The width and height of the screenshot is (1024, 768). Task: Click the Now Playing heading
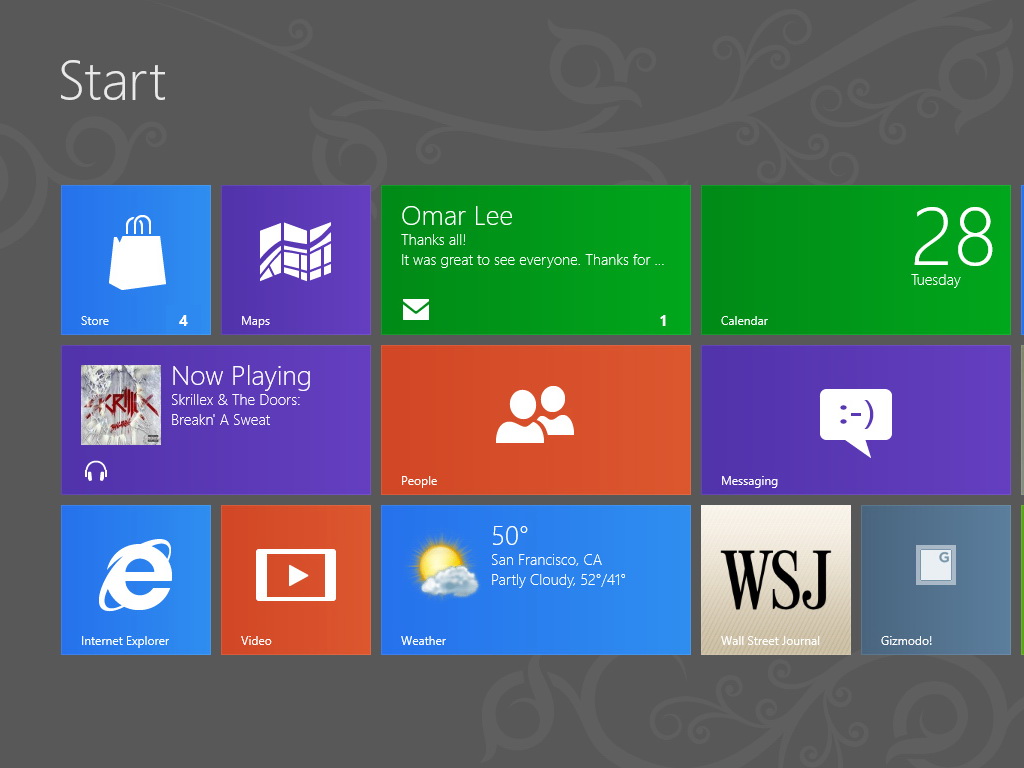point(241,376)
